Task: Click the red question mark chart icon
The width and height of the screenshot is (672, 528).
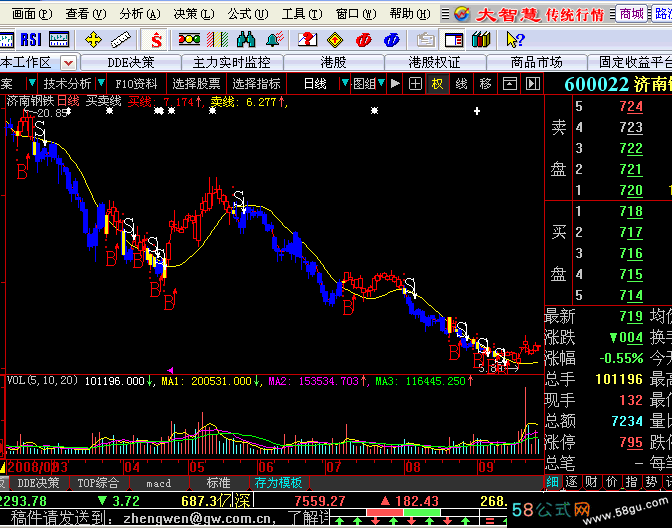Action: [308, 40]
